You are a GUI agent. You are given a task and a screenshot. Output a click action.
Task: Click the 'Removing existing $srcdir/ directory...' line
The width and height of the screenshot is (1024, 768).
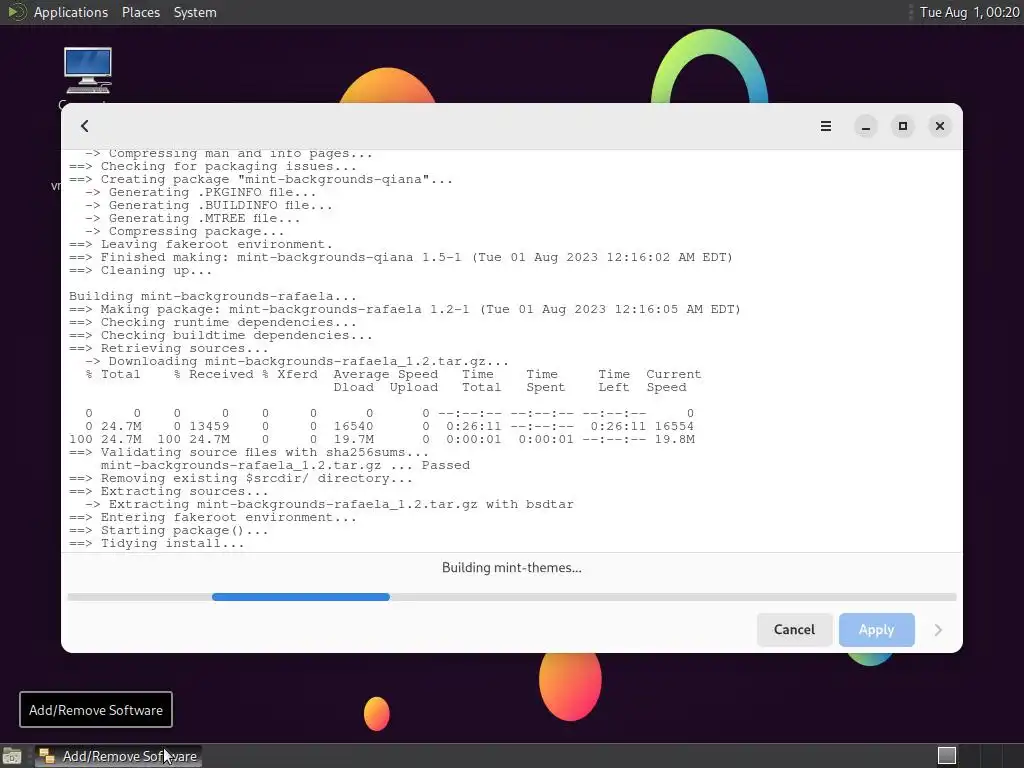tap(241, 479)
